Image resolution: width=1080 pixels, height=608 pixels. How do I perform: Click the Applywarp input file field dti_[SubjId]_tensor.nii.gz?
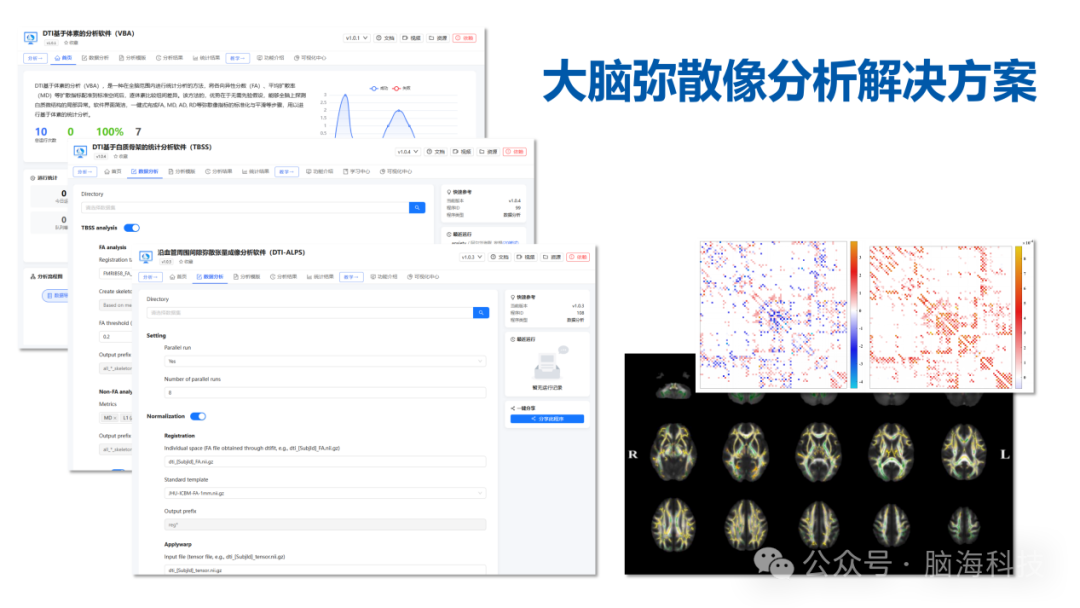[324, 569]
